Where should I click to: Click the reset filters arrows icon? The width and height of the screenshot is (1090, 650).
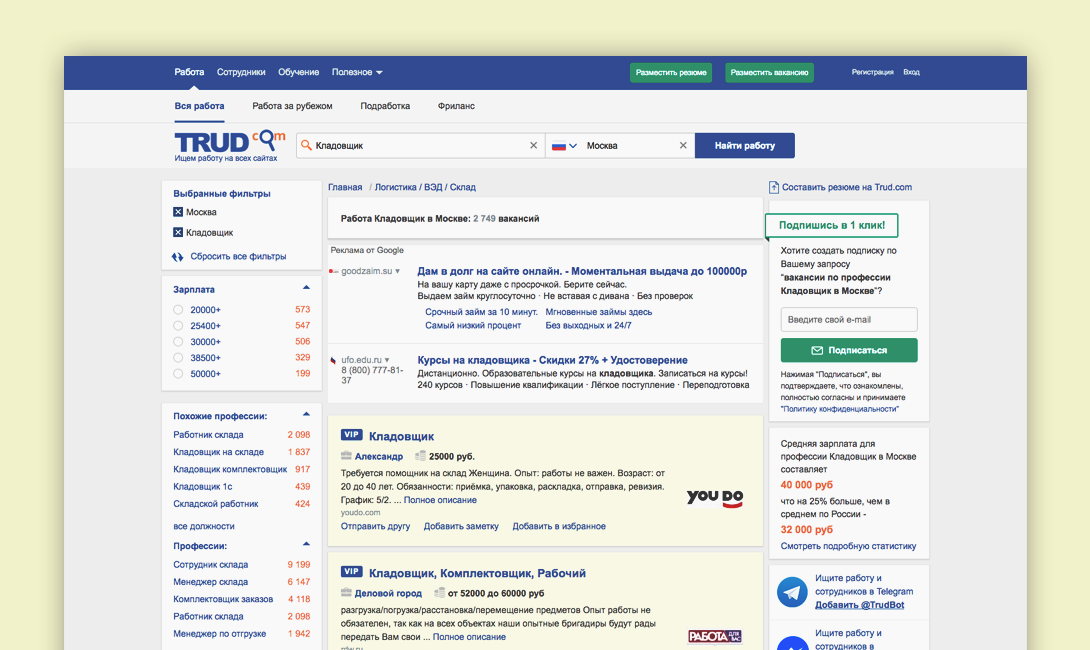[178, 257]
